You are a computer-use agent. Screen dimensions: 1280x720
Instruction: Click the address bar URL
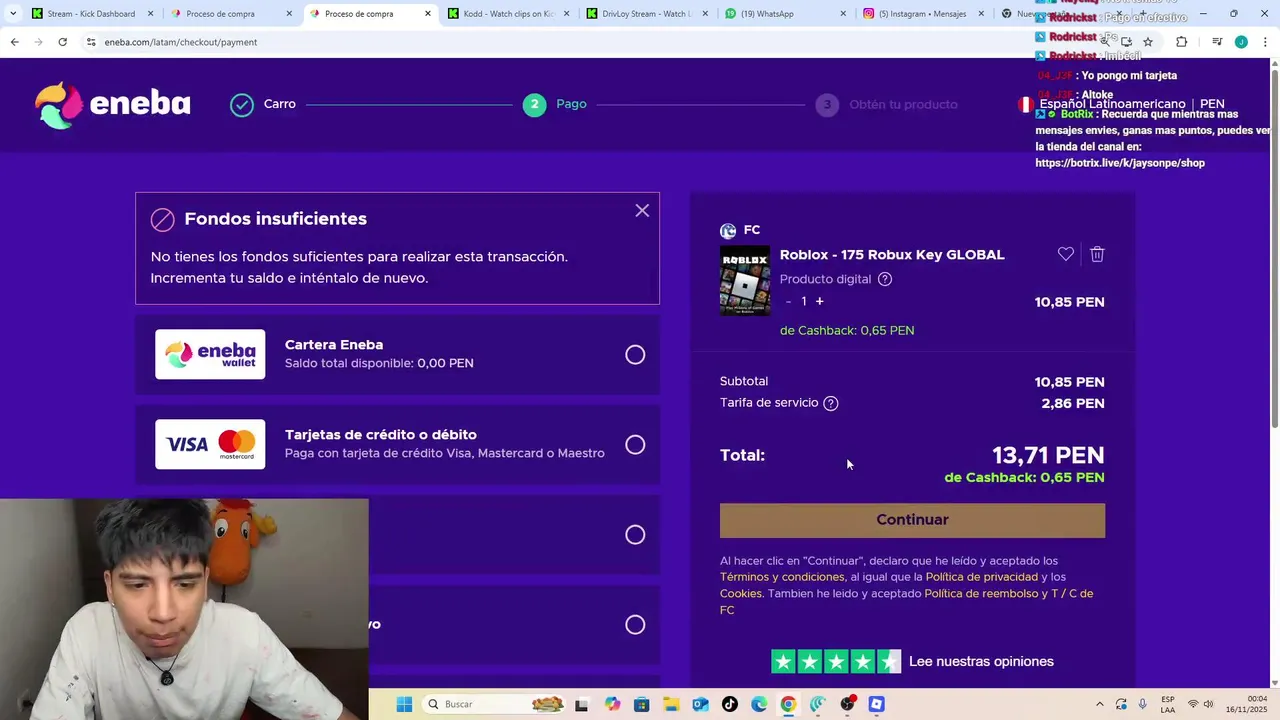181,42
